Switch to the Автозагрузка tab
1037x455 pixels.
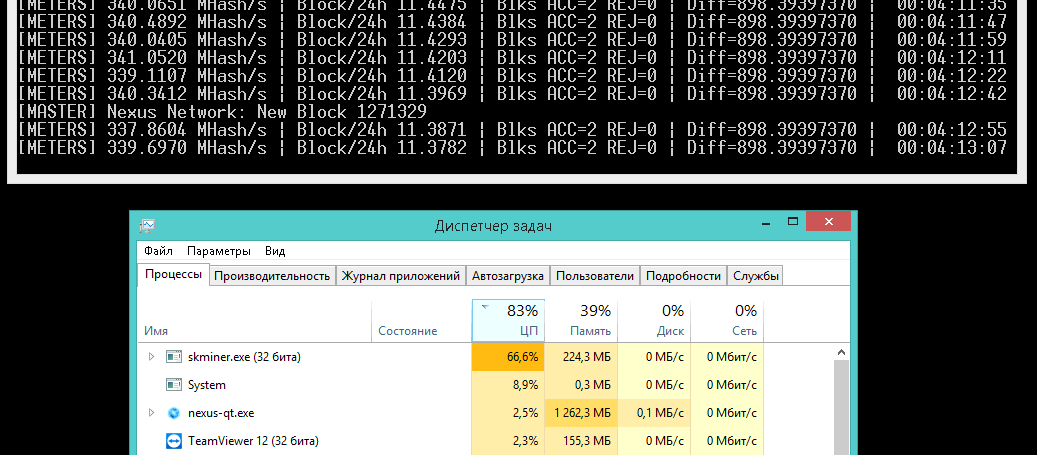point(508,276)
